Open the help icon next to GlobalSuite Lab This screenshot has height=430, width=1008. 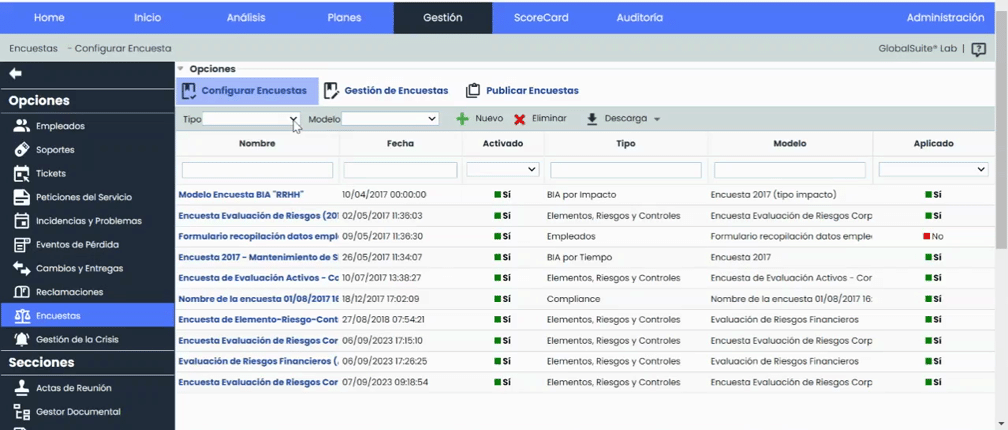pos(978,49)
